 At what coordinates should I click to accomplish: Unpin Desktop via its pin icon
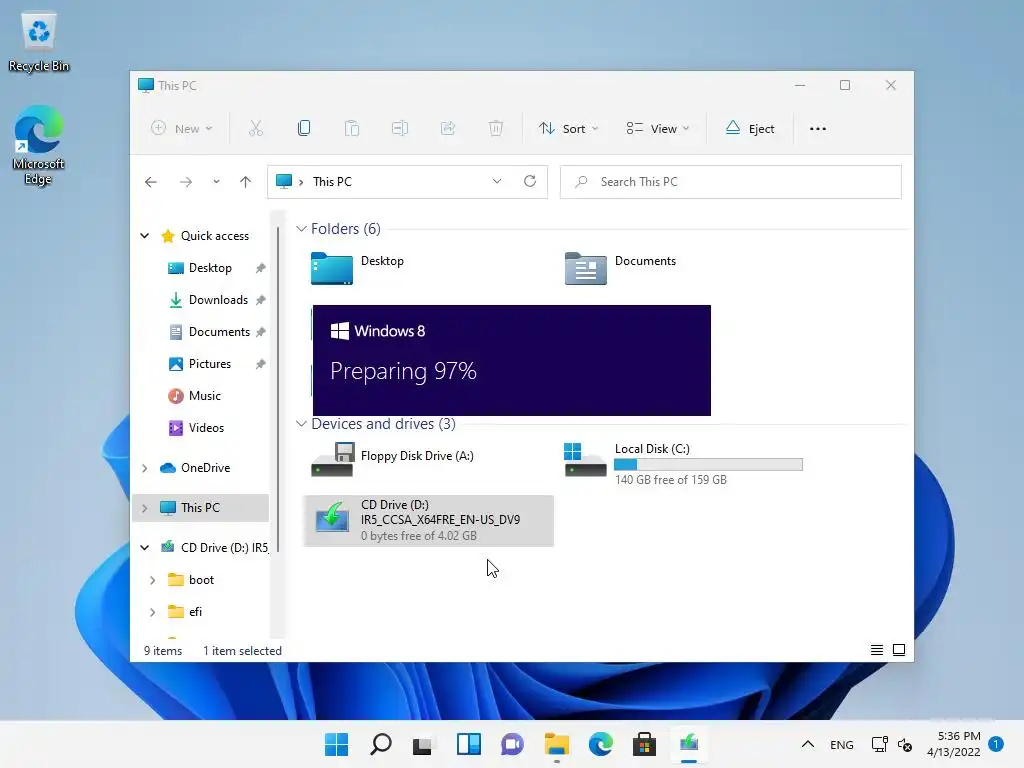(261, 268)
